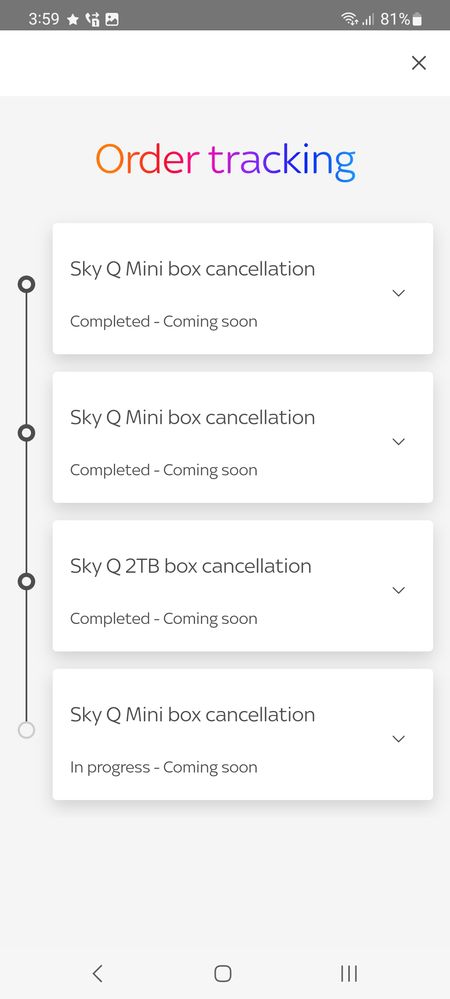The image size is (450, 999).
Task: Tap the Order tracking heading
Action: tap(225, 161)
